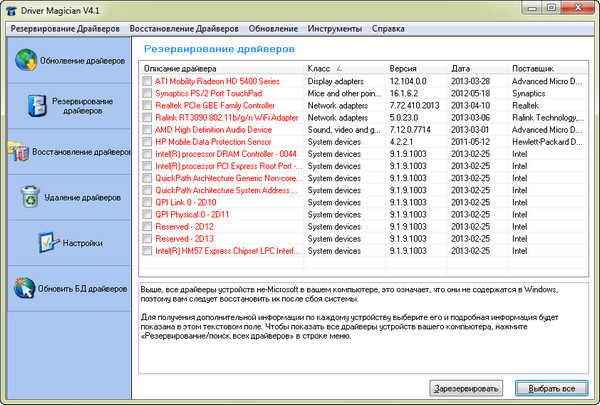Viewport: 600px width, 405px height.
Task: Check the ATI Mobility Radeon HD 5400 checkbox
Action: click(147, 80)
